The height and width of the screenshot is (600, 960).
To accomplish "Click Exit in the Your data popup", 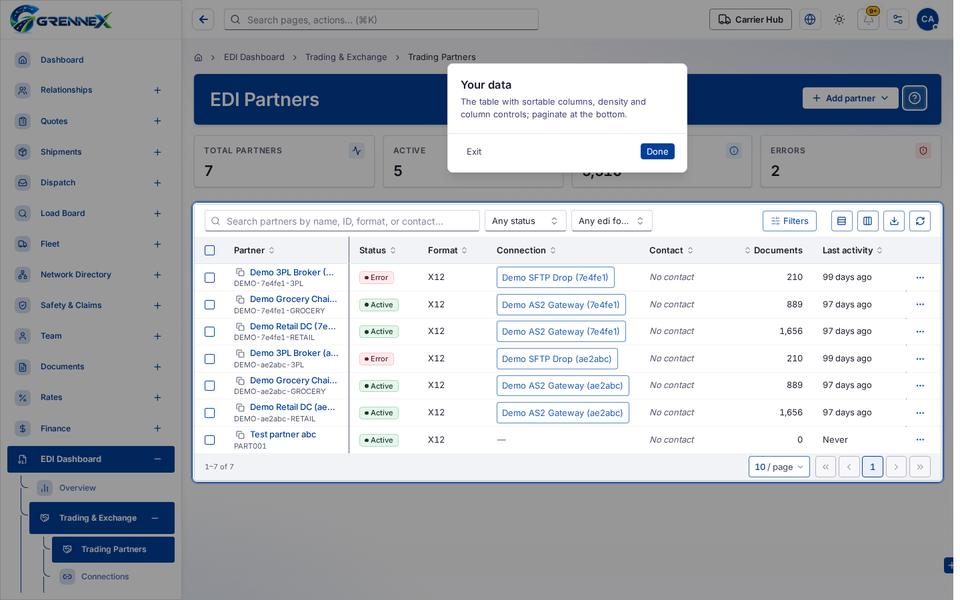I will tap(474, 152).
